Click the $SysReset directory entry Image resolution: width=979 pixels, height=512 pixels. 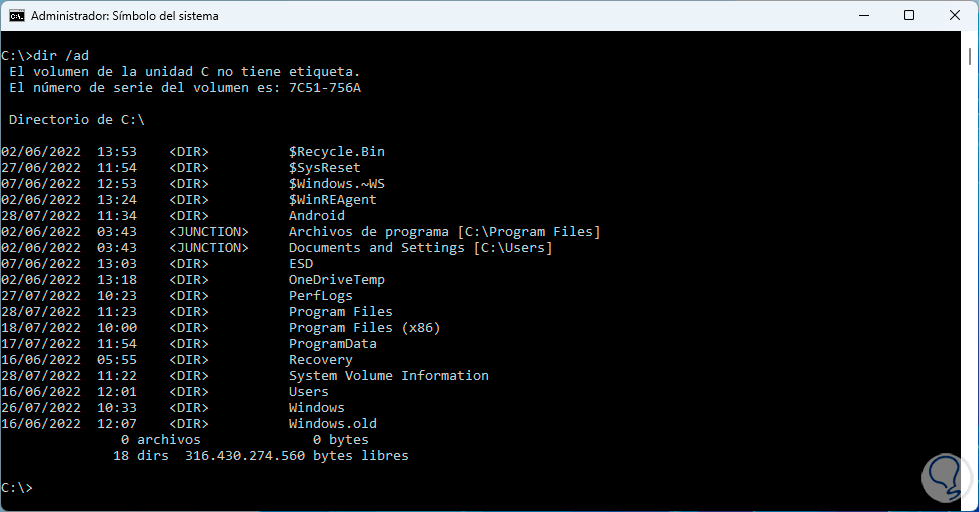pos(324,168)
